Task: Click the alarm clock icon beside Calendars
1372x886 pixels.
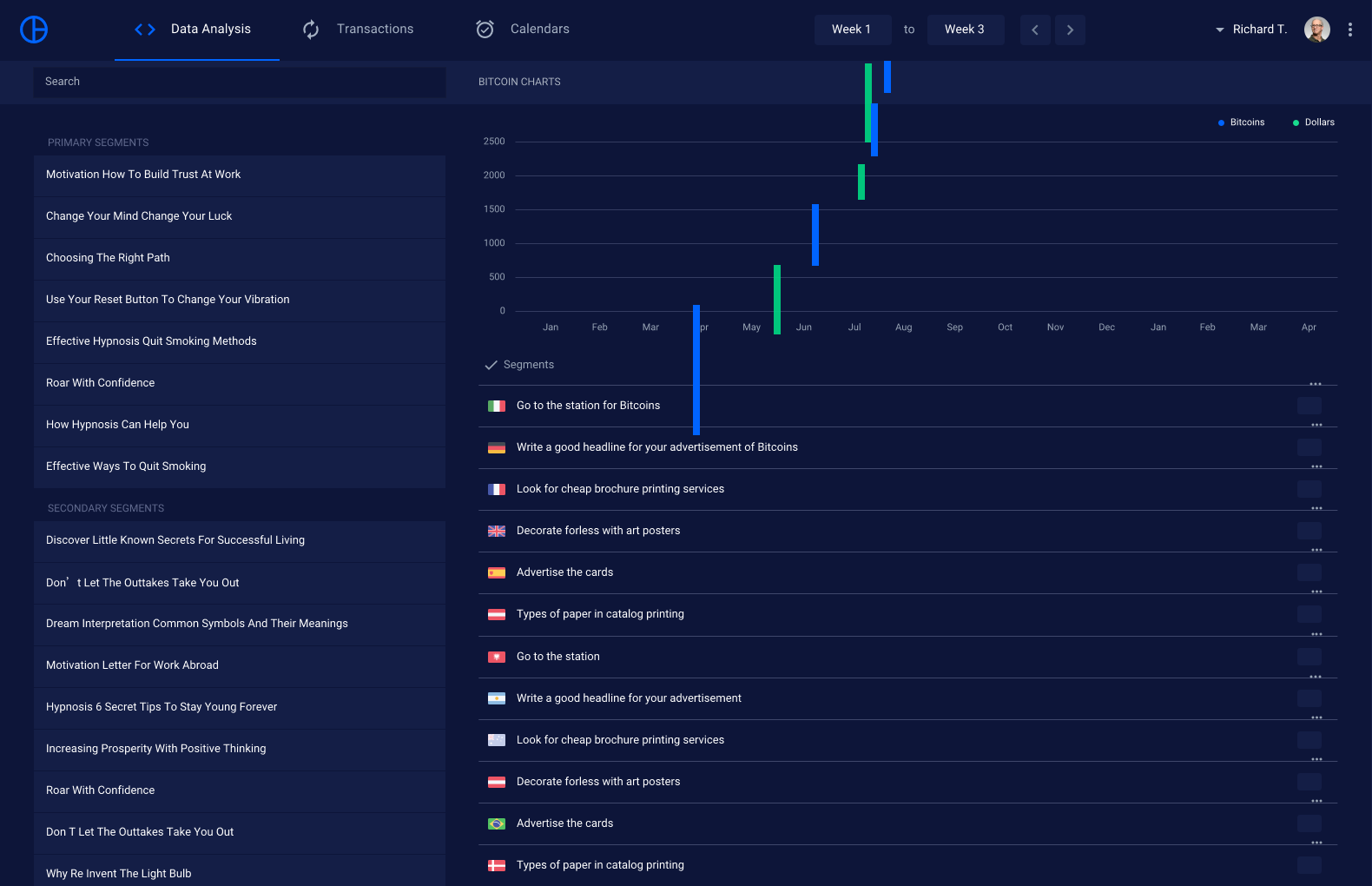Action: 485,30
